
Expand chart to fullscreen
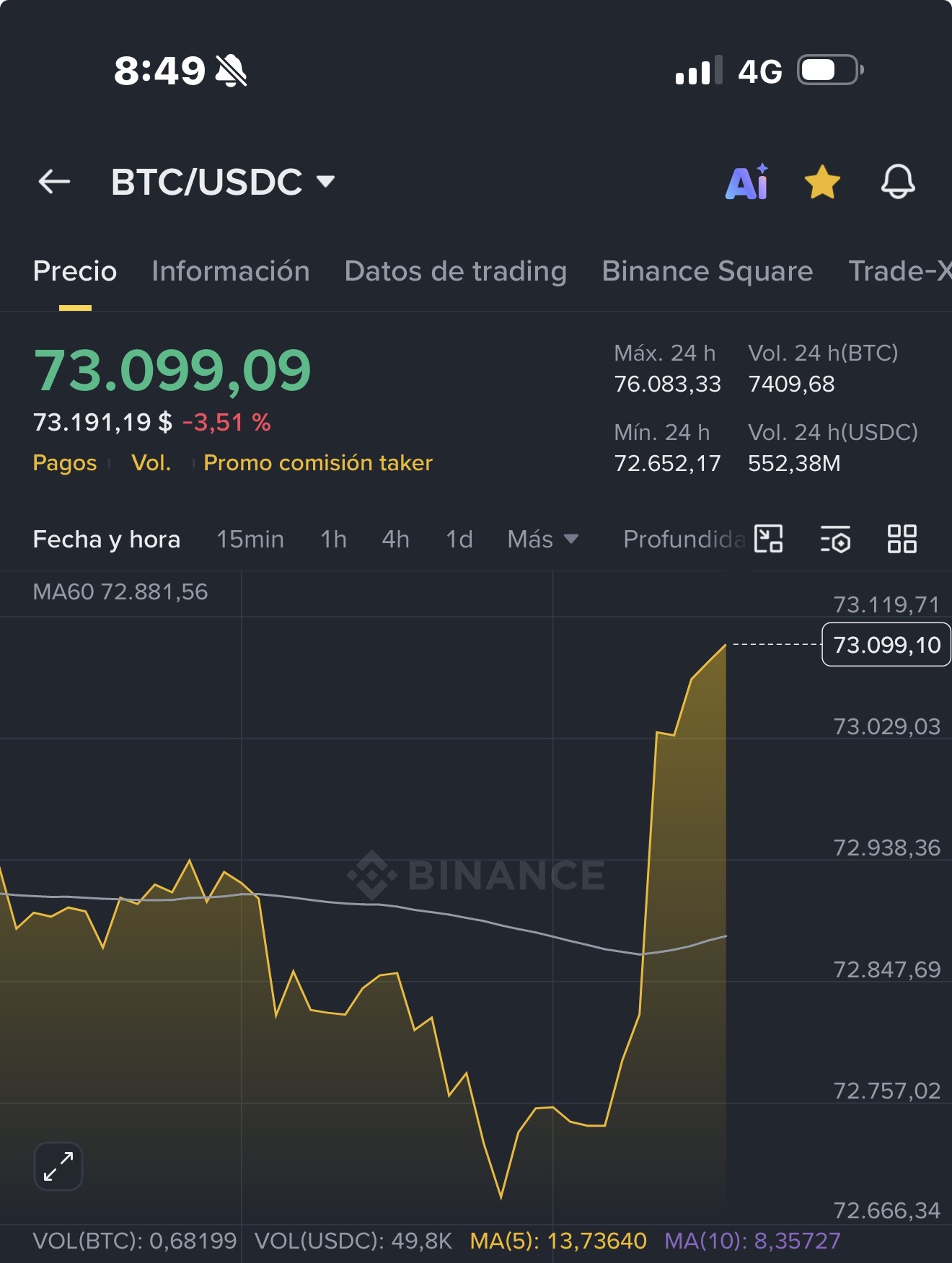(x=58, y=1166)
